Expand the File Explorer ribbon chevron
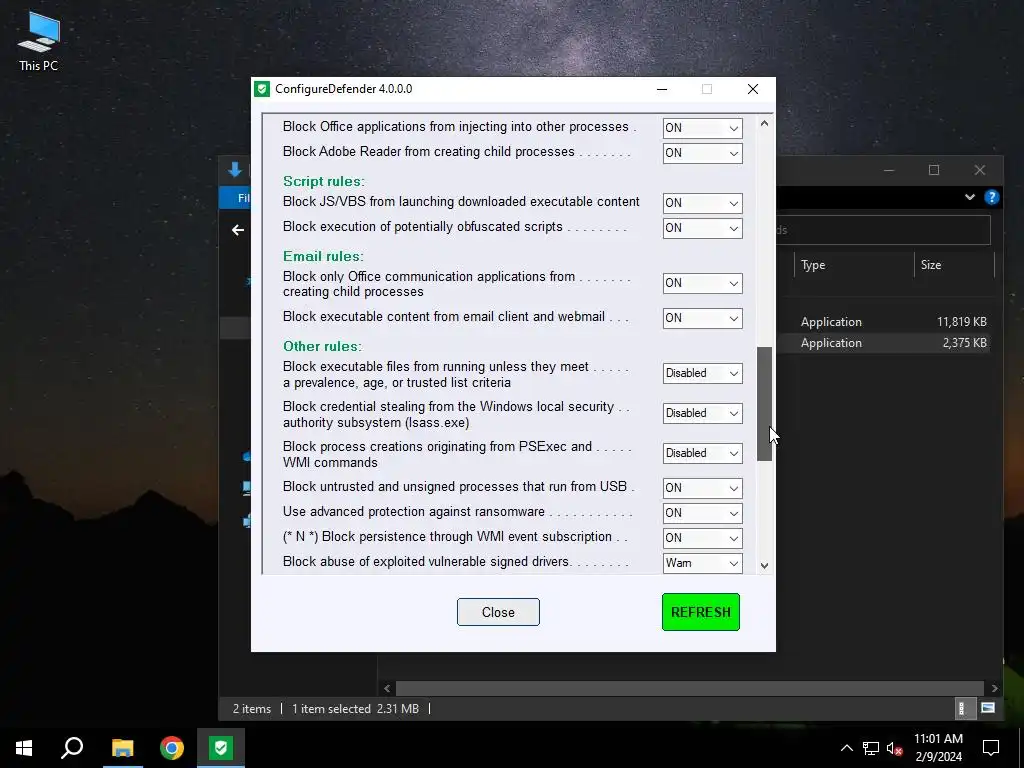This screenshot has height=768, width=1024. pos(970,197)
